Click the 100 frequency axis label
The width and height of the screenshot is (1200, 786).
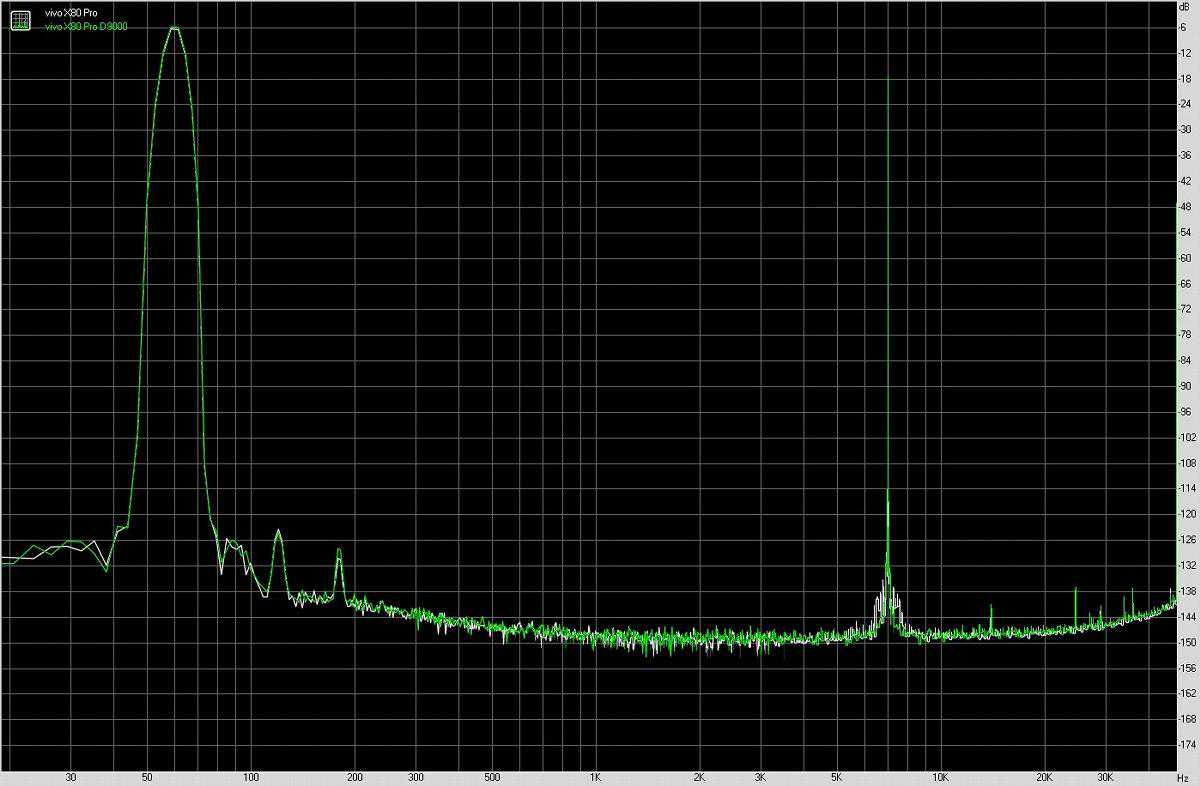251,776
